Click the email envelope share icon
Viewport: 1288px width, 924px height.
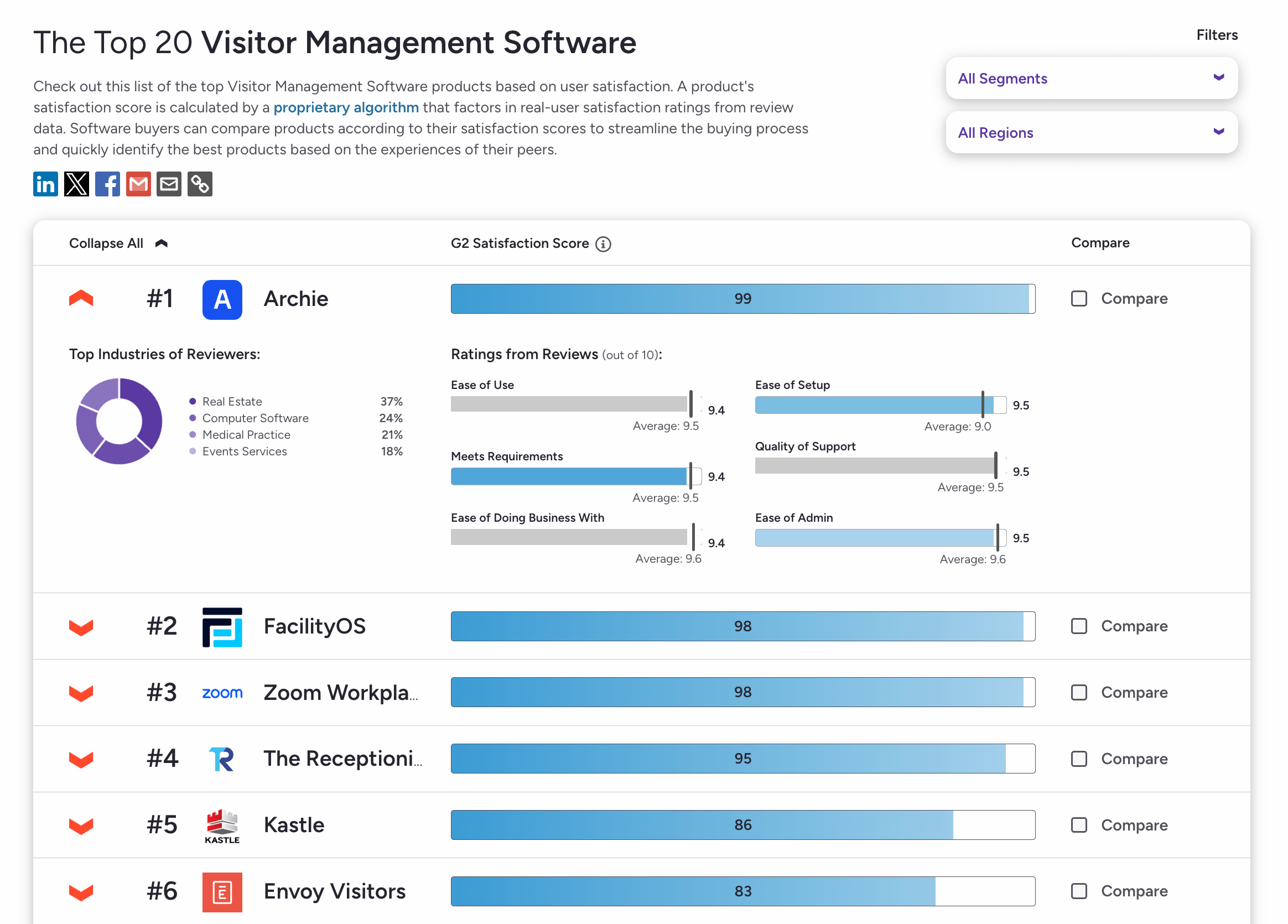[169, 184]
